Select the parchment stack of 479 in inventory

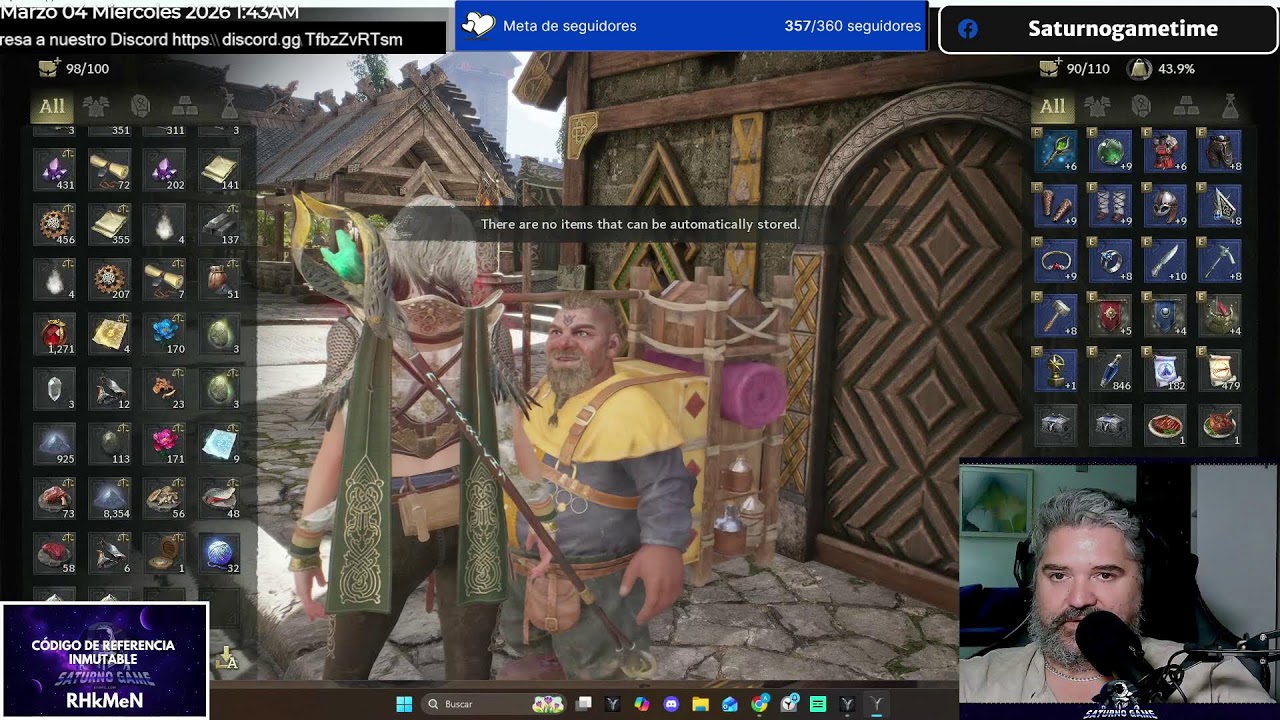coord(1220,370)
